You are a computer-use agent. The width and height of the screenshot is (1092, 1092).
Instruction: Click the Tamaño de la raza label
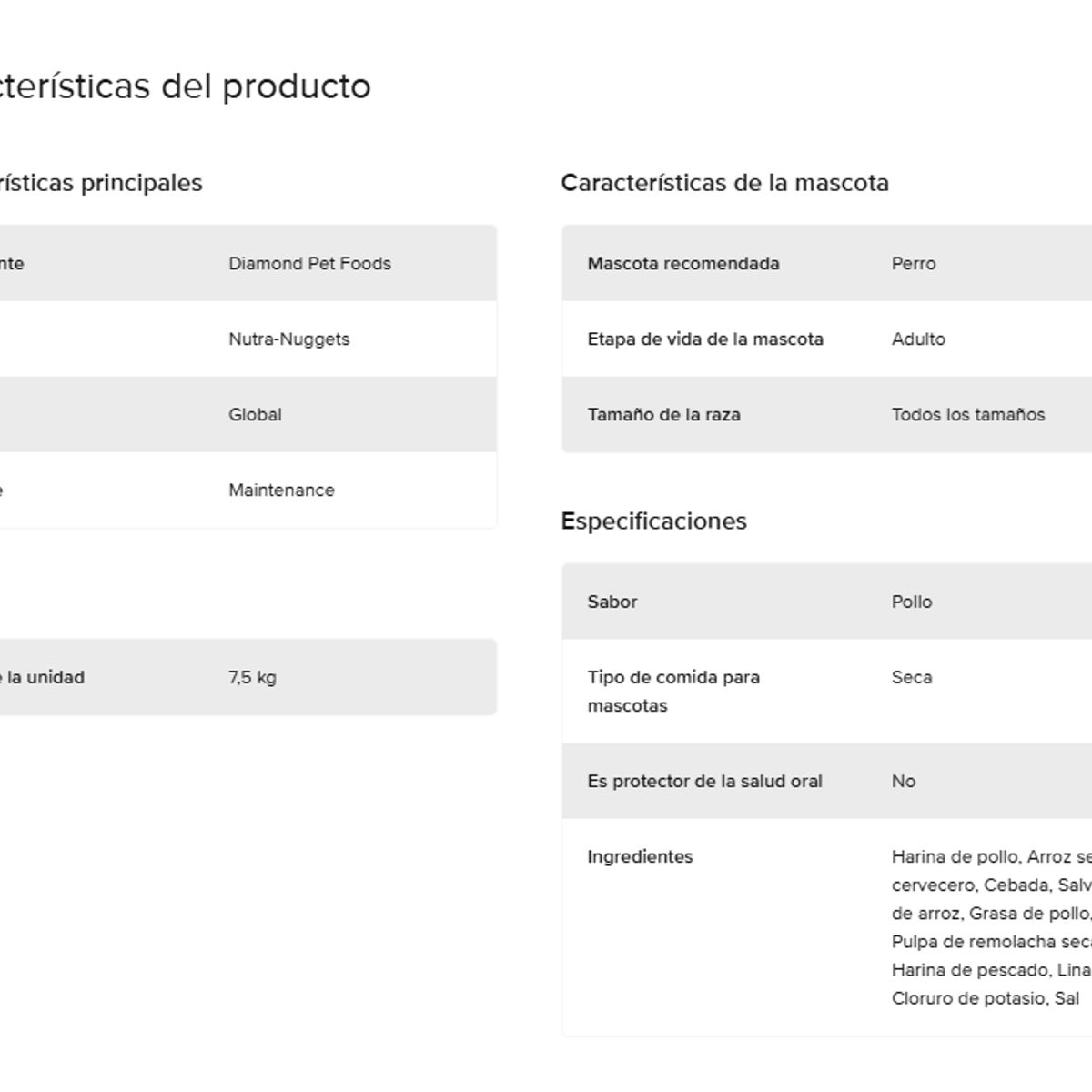(663, 414)
